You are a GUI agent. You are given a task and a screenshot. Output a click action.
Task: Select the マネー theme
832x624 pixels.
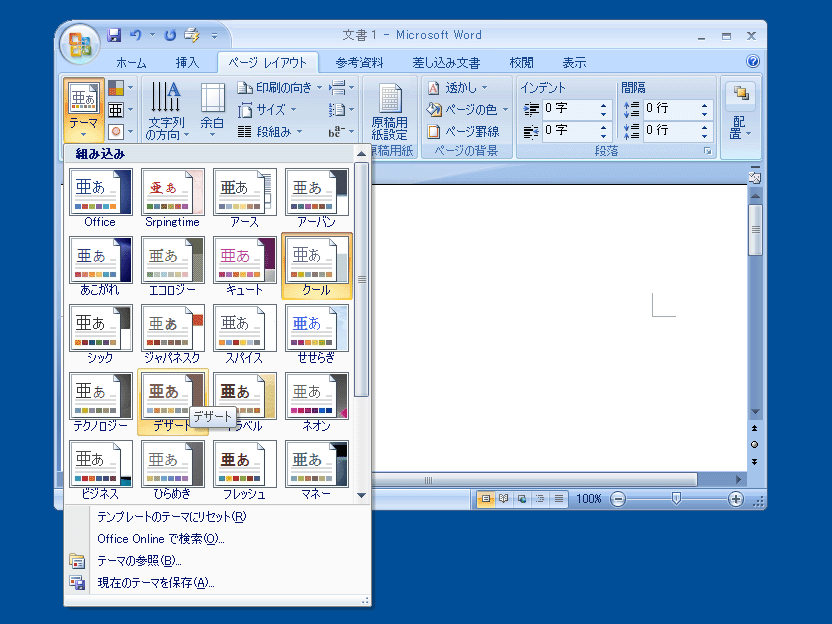[x=317, y=470]
